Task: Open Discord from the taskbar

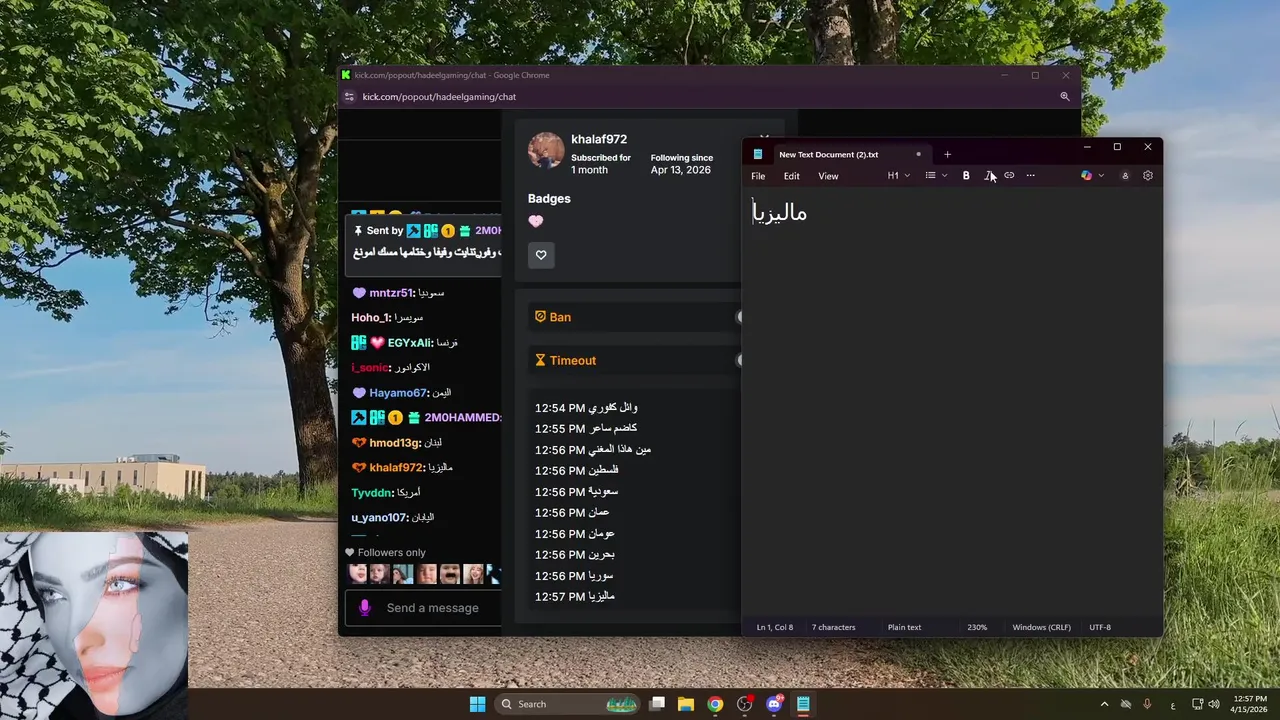Action: pos(773,704)
